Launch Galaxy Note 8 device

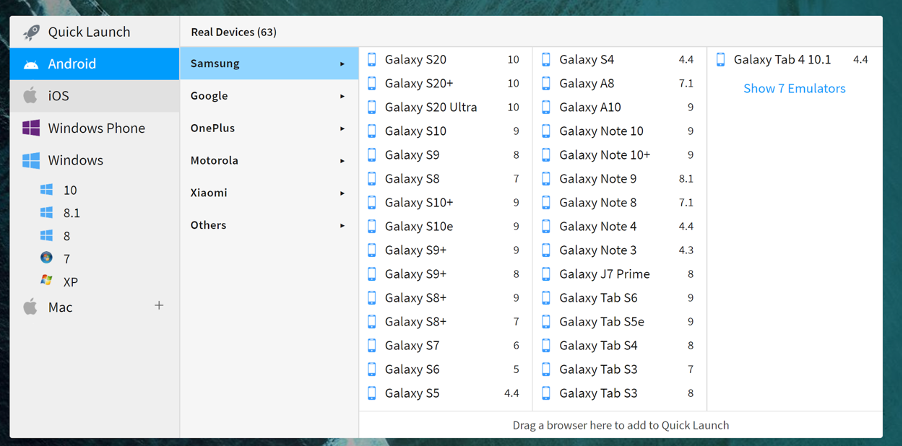point(618,203)
